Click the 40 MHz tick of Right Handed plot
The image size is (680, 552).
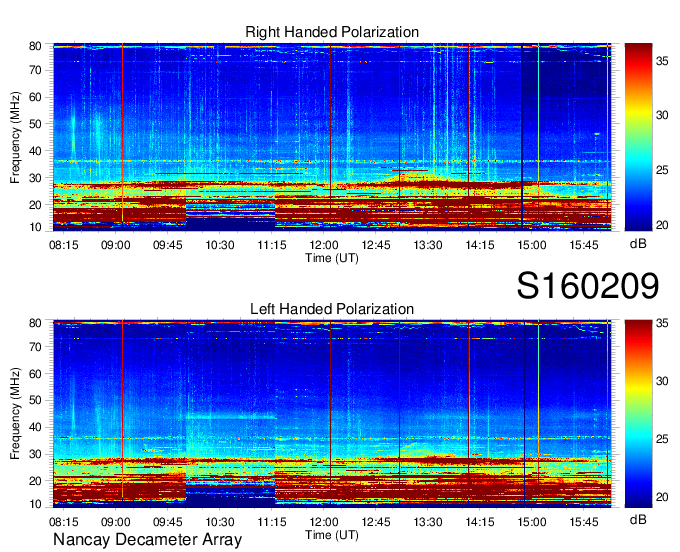(x=35, y=151)
